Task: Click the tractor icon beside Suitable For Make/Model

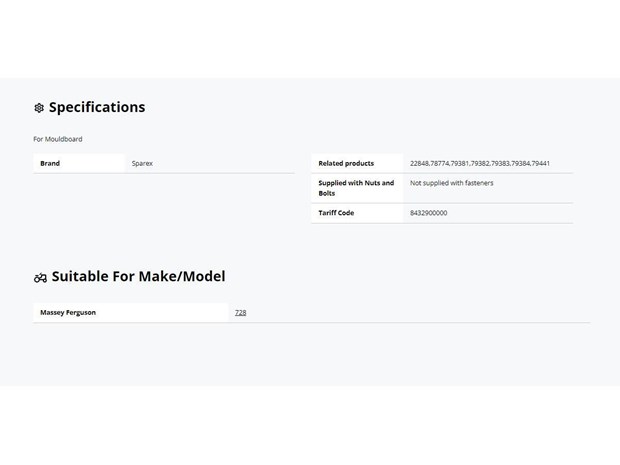Action: [x=40, y=278]
